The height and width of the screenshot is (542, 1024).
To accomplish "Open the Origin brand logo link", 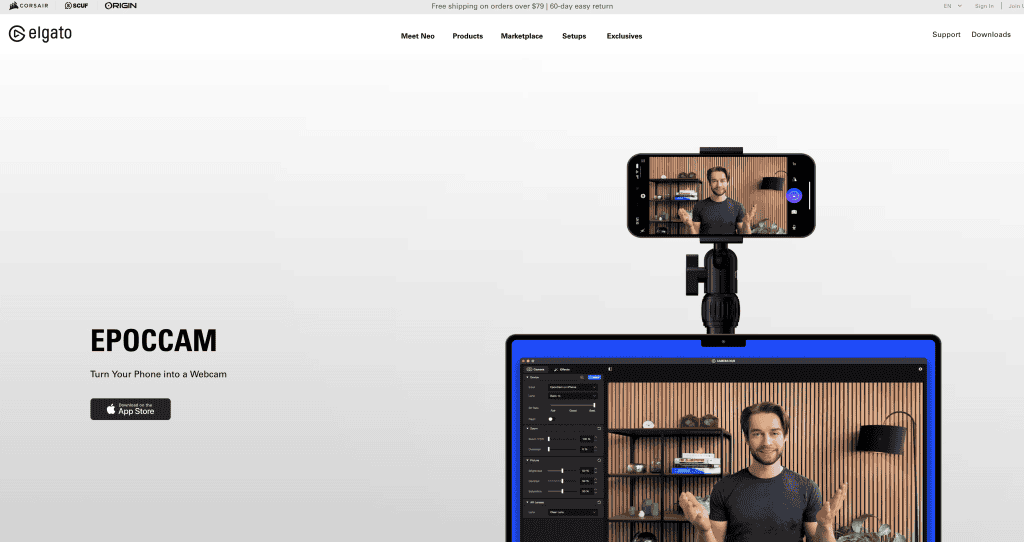I will (x=121, y=6).
